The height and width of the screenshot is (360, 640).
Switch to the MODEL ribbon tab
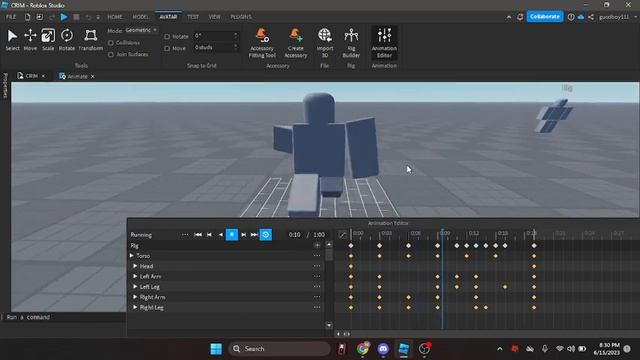click(x=140, y=17)
